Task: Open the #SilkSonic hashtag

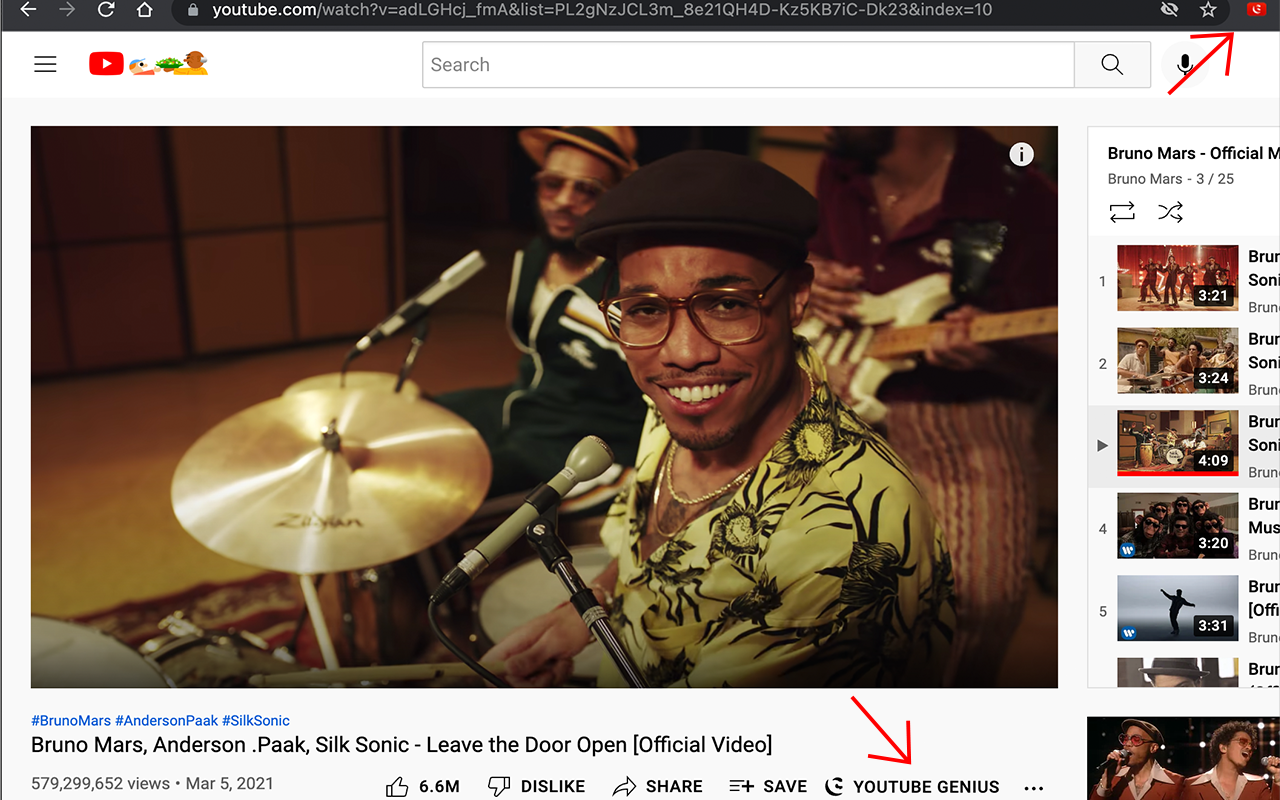Action: pos(256,720)
